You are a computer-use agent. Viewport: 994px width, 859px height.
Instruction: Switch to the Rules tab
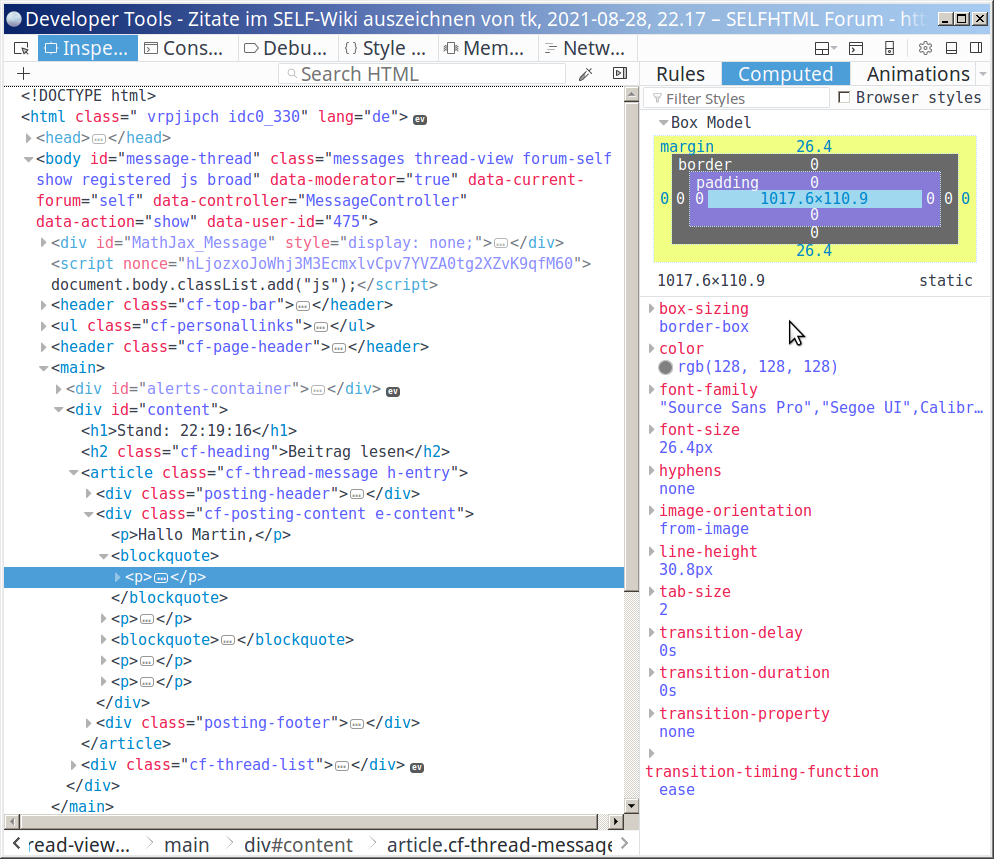point(680,74)
